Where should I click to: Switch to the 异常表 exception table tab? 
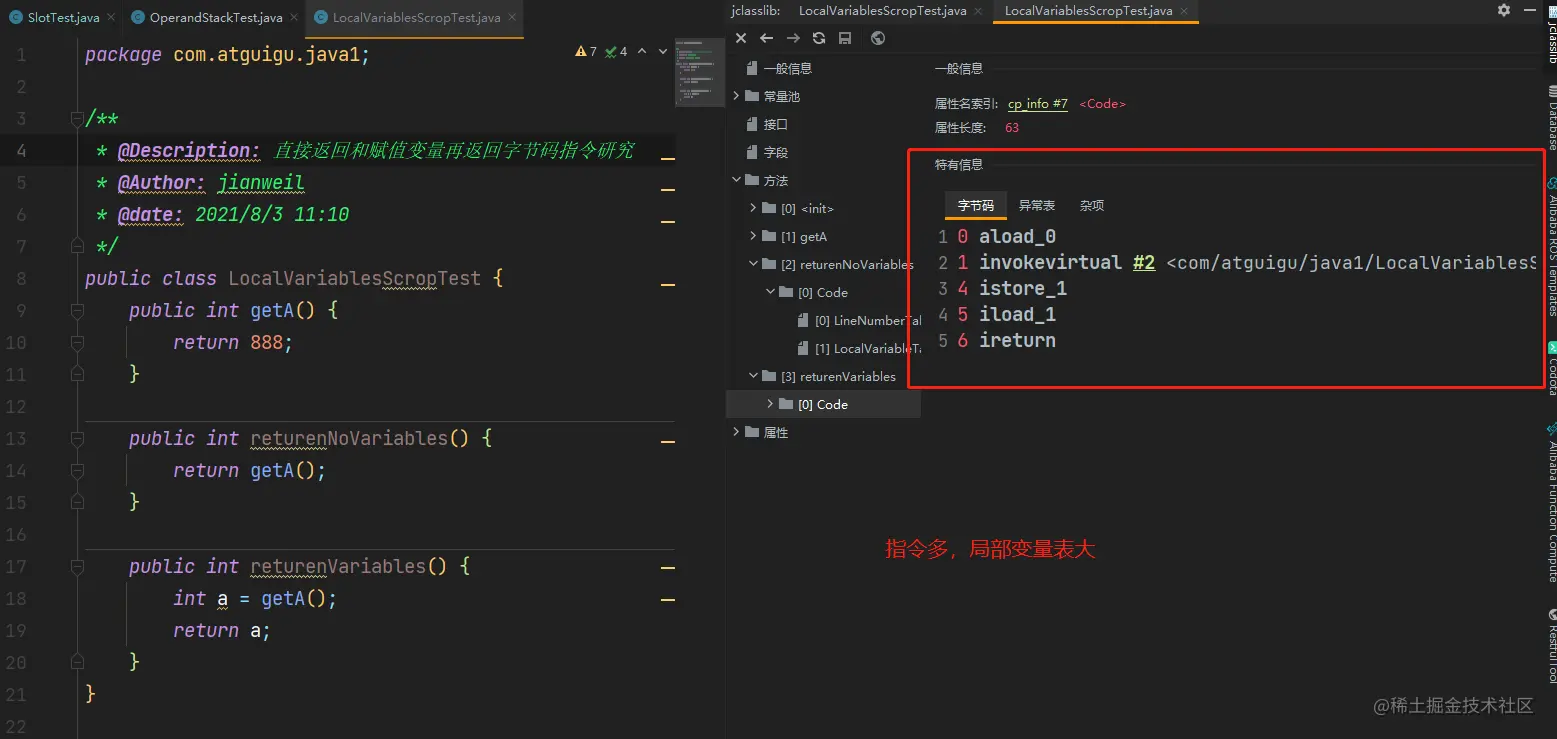click(1036, 205)
